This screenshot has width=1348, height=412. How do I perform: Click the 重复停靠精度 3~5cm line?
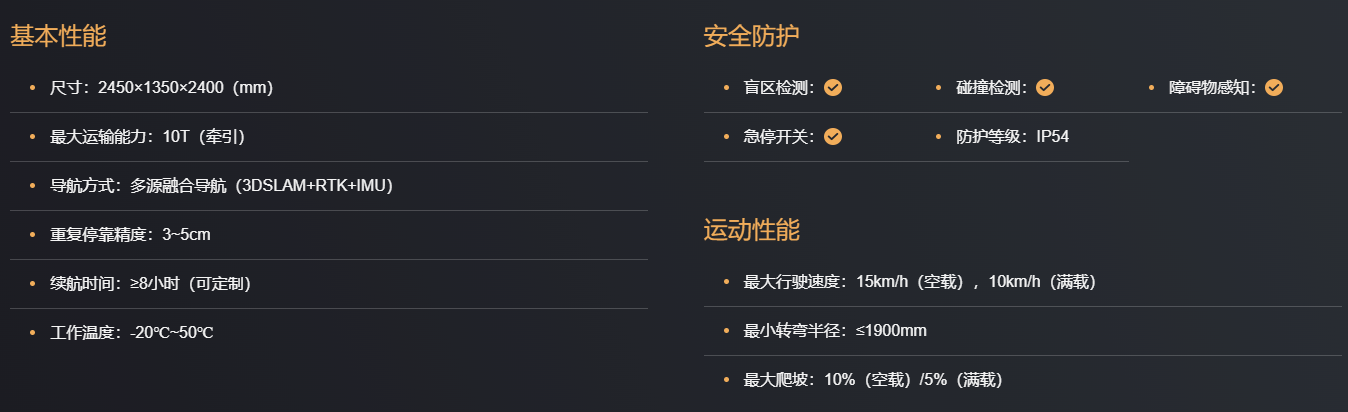(130, 235)
